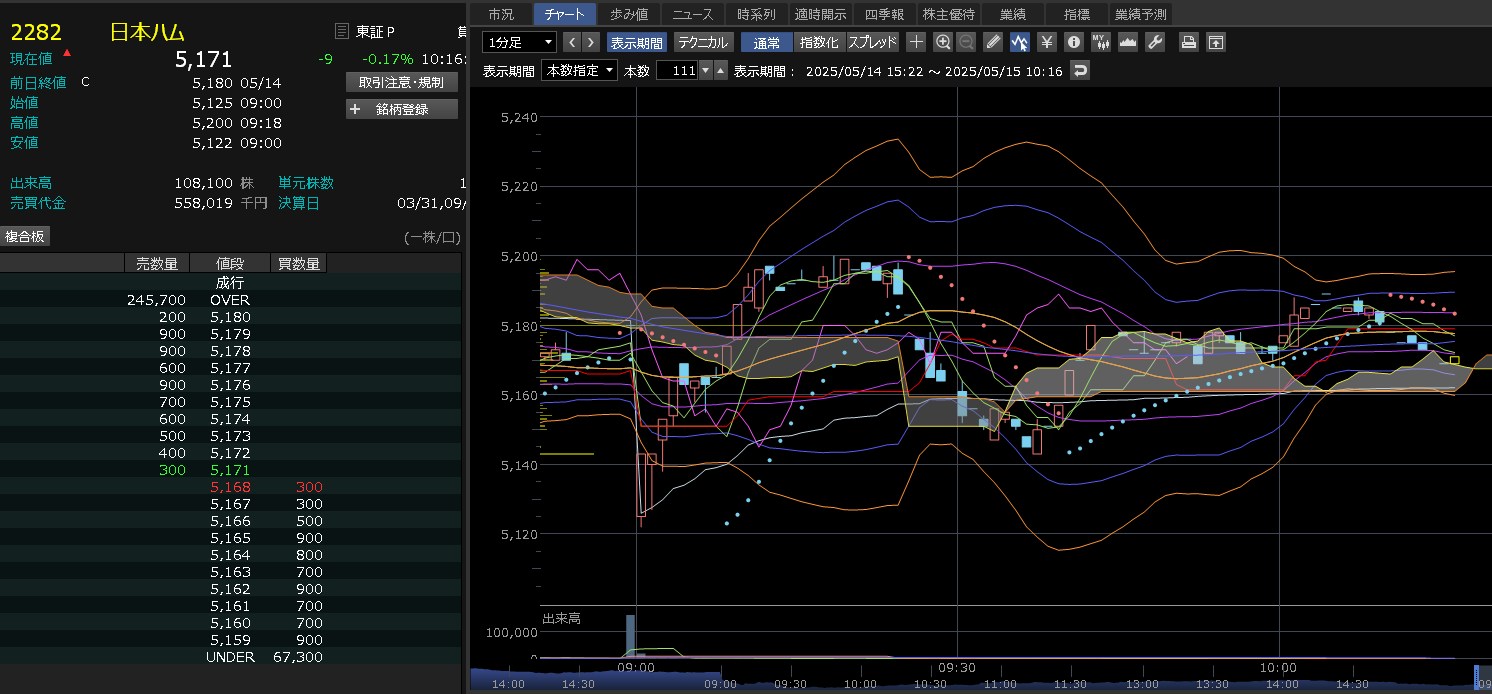Click the 本数 input field showing 111
This screenshot has width=1492, height=694.
click(676, 71)
